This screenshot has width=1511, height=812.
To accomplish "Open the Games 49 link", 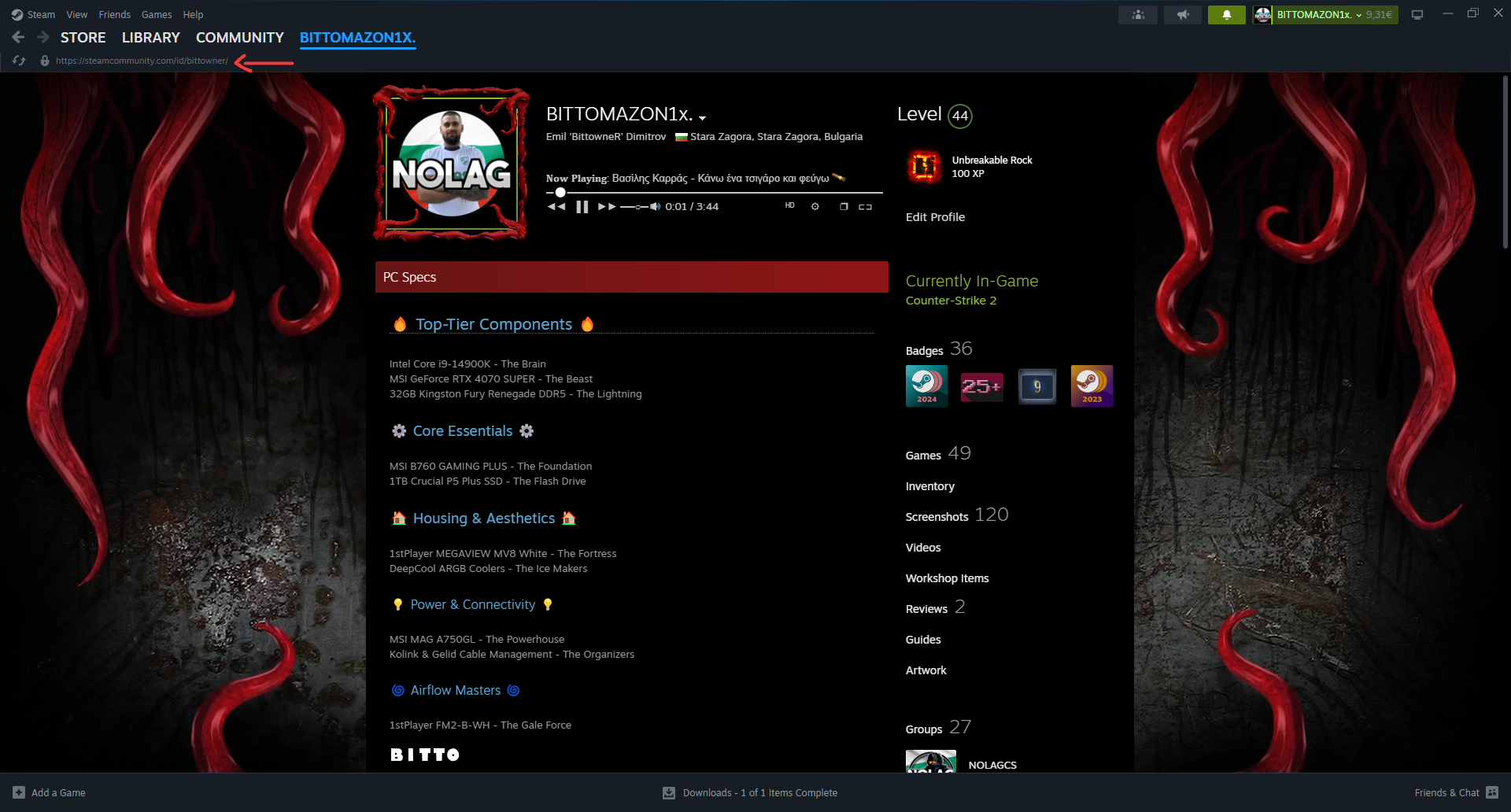I will pos(938,453).
